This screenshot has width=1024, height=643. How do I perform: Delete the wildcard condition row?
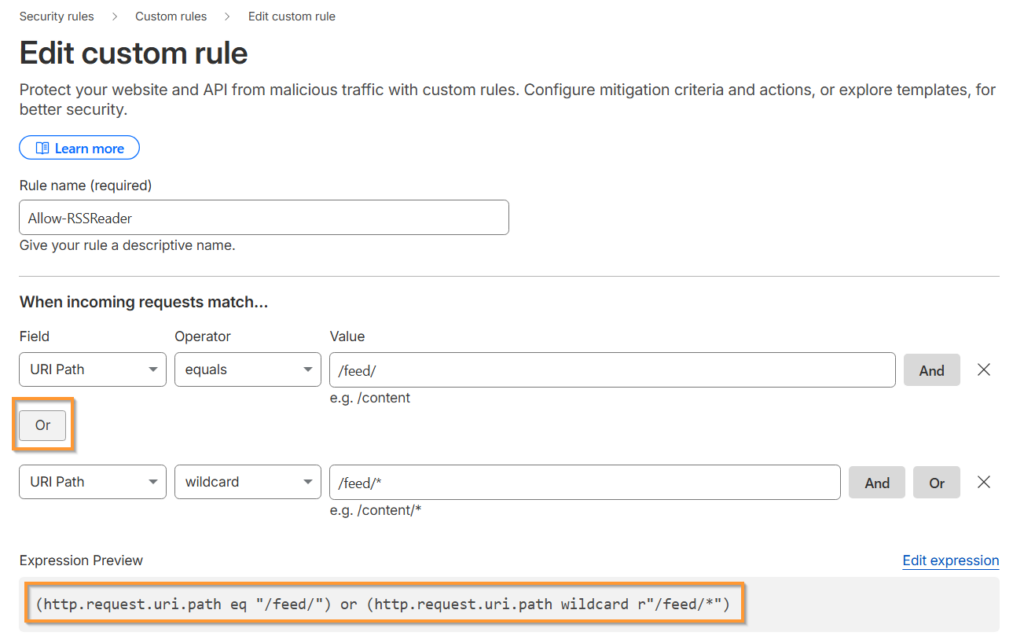pos(983,482)
